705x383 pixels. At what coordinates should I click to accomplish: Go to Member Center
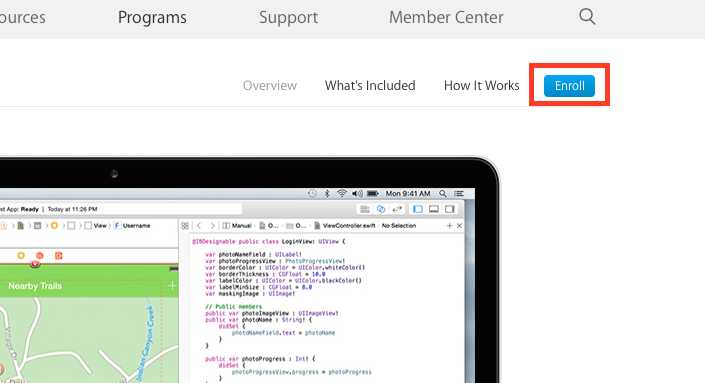click(446, 17)
